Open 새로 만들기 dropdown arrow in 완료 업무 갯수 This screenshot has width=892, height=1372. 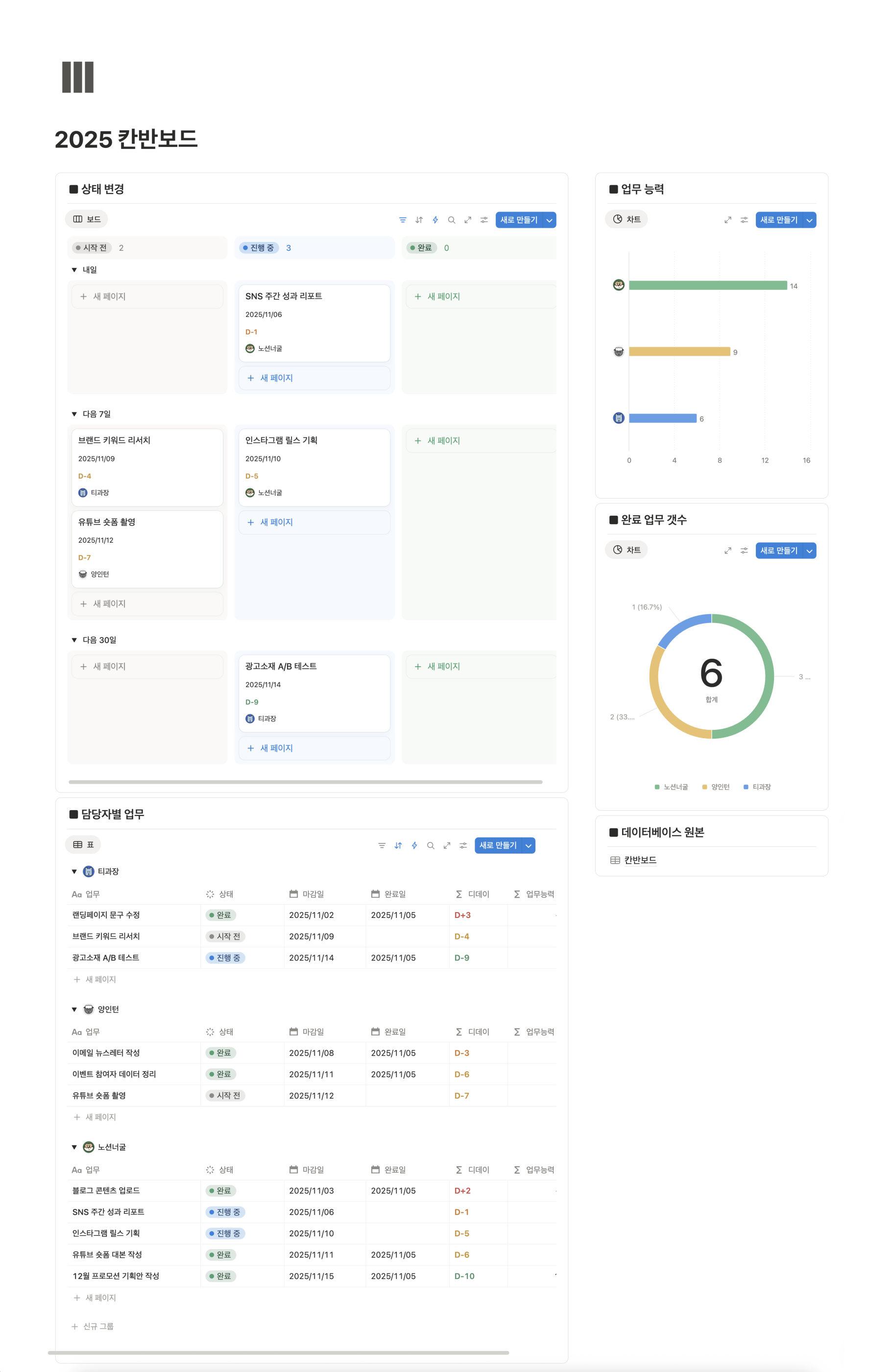809,551
